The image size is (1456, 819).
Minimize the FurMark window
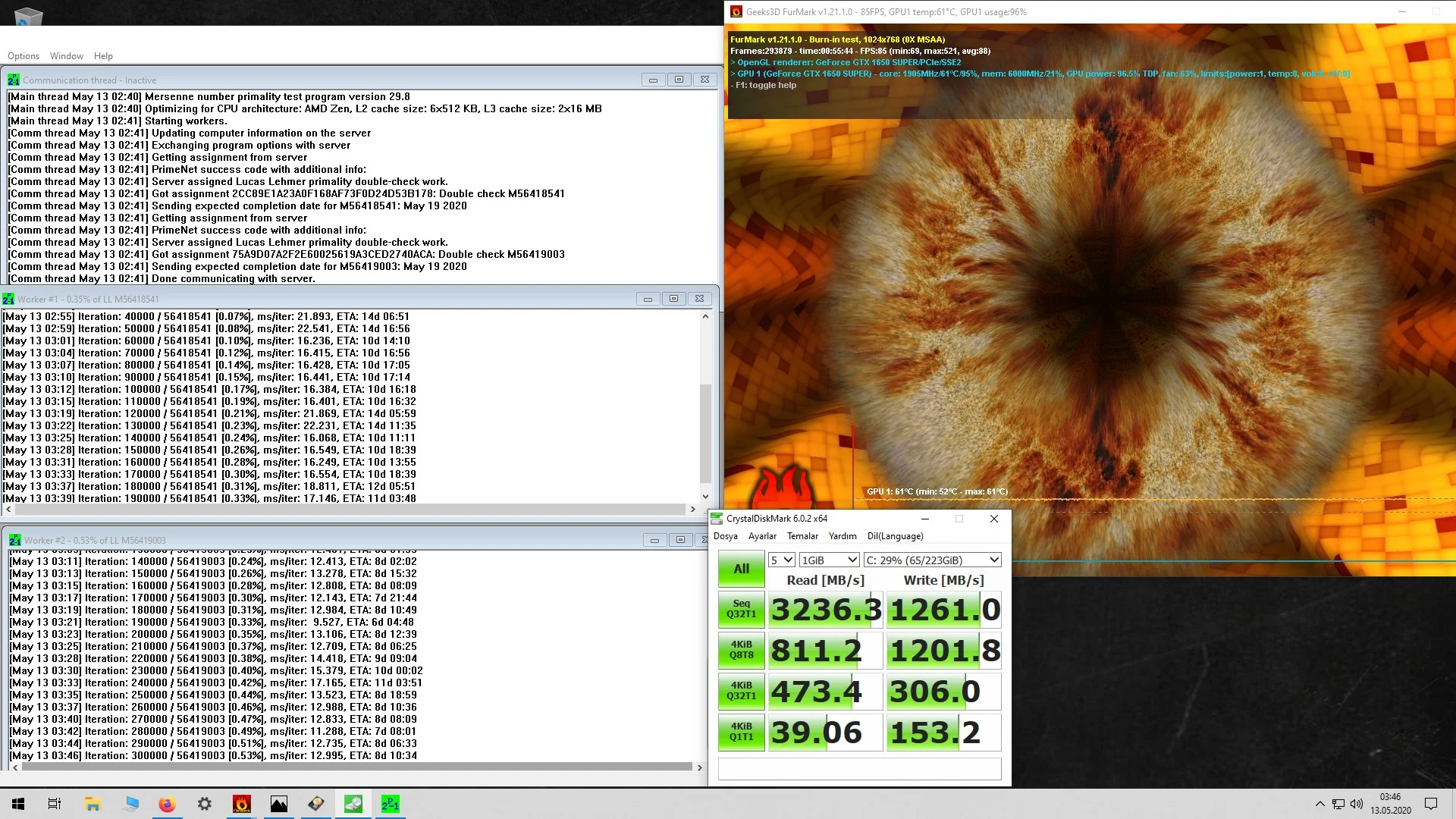tap(1402, 11)
